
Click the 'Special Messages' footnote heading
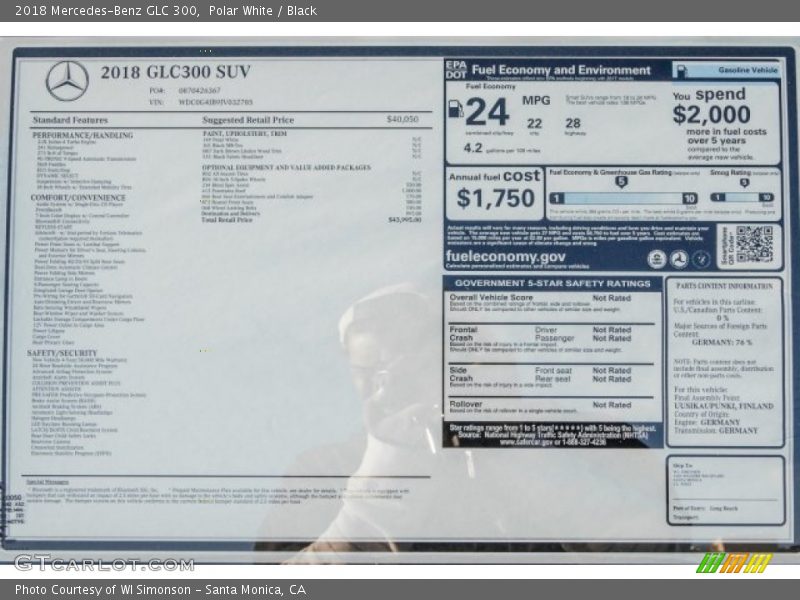[47, 482]
